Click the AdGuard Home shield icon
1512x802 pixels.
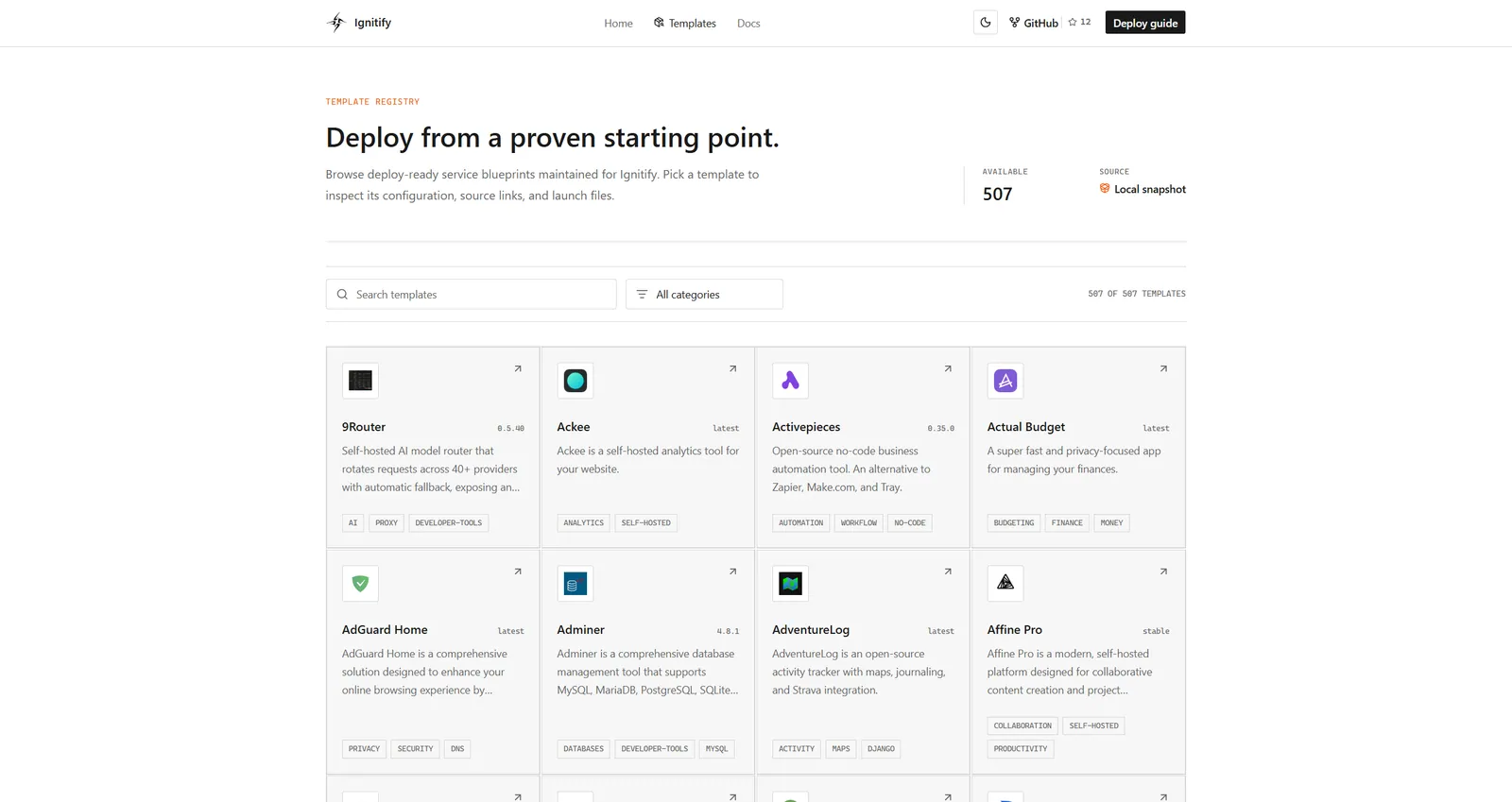coord(360,584)
